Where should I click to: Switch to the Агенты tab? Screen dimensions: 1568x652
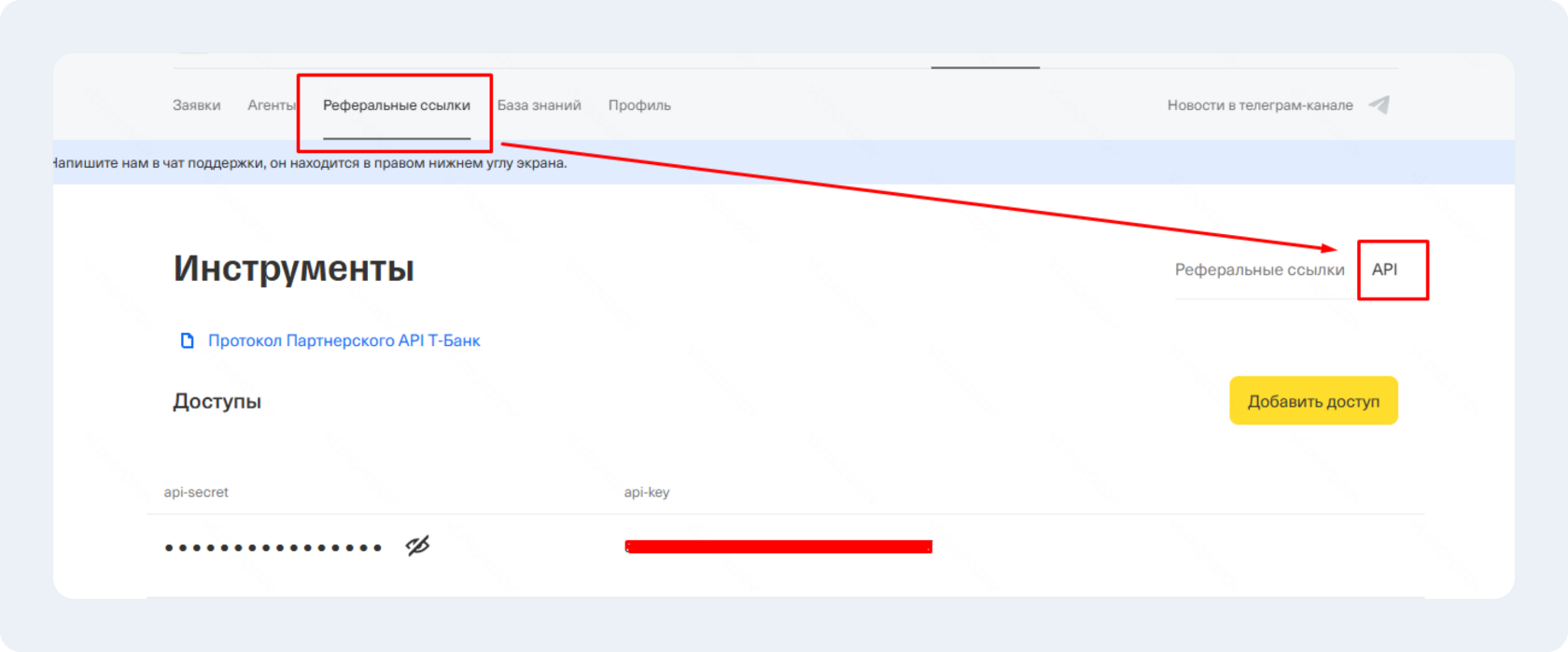point(271,105)
